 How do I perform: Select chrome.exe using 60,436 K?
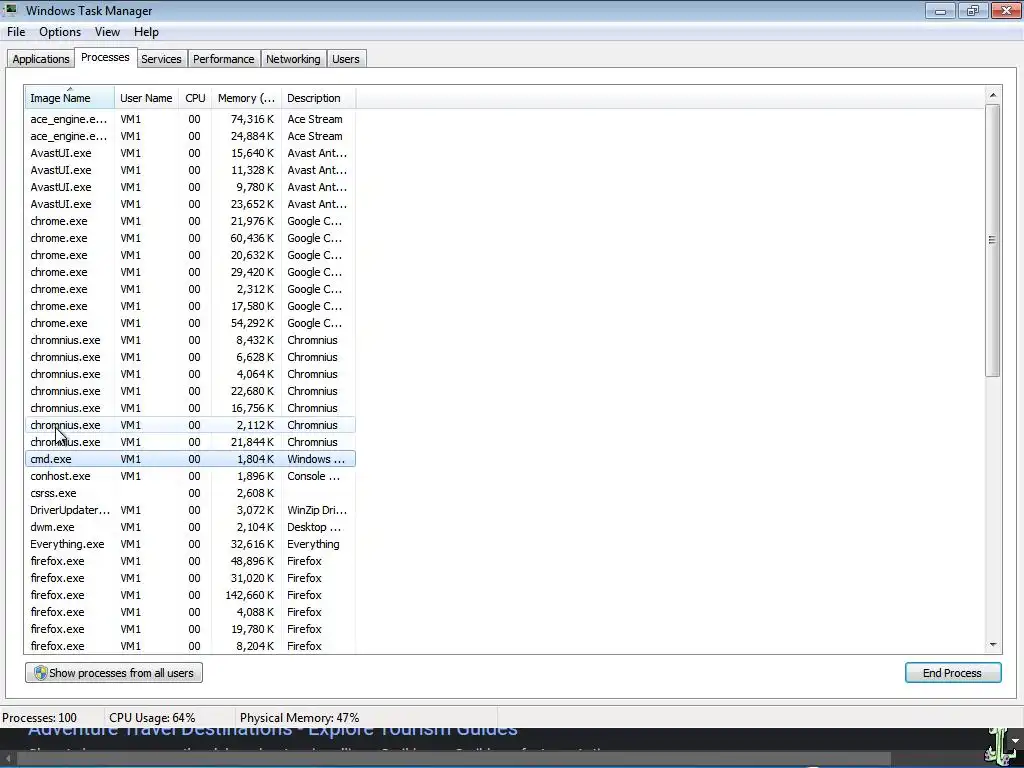190,238
